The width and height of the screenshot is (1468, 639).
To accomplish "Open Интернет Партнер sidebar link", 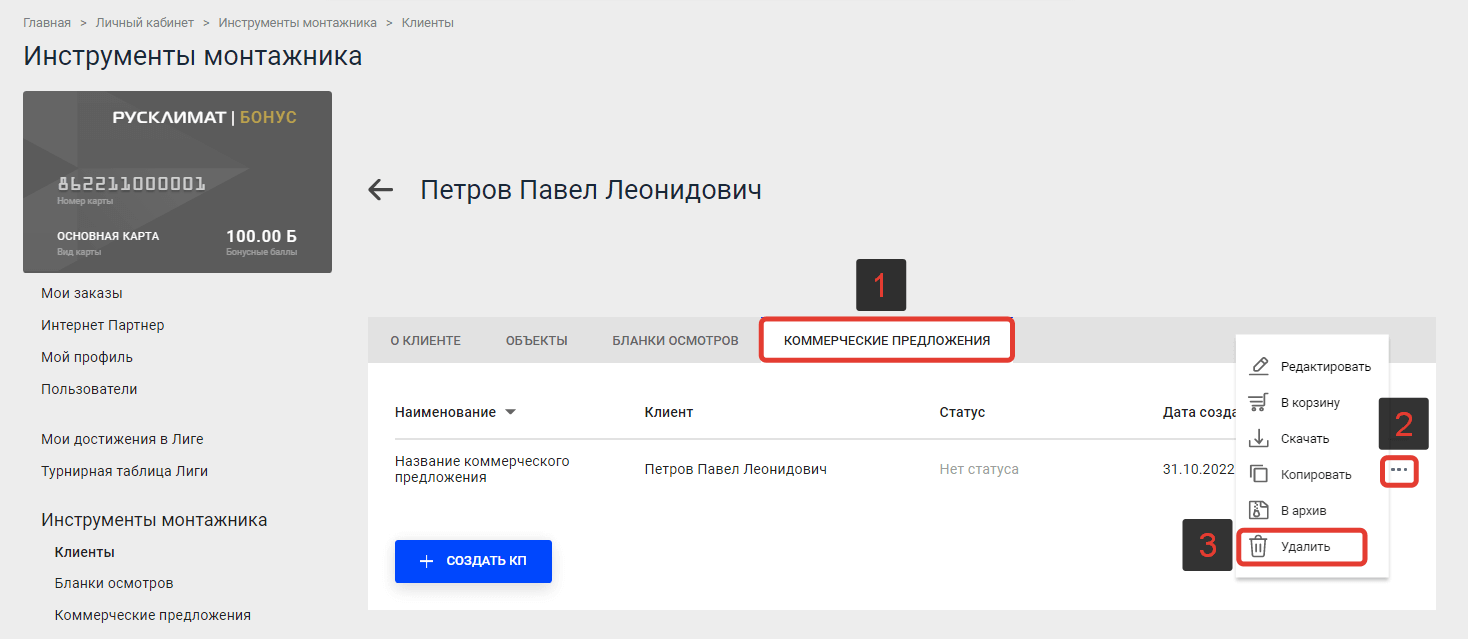I will (103, 325).
